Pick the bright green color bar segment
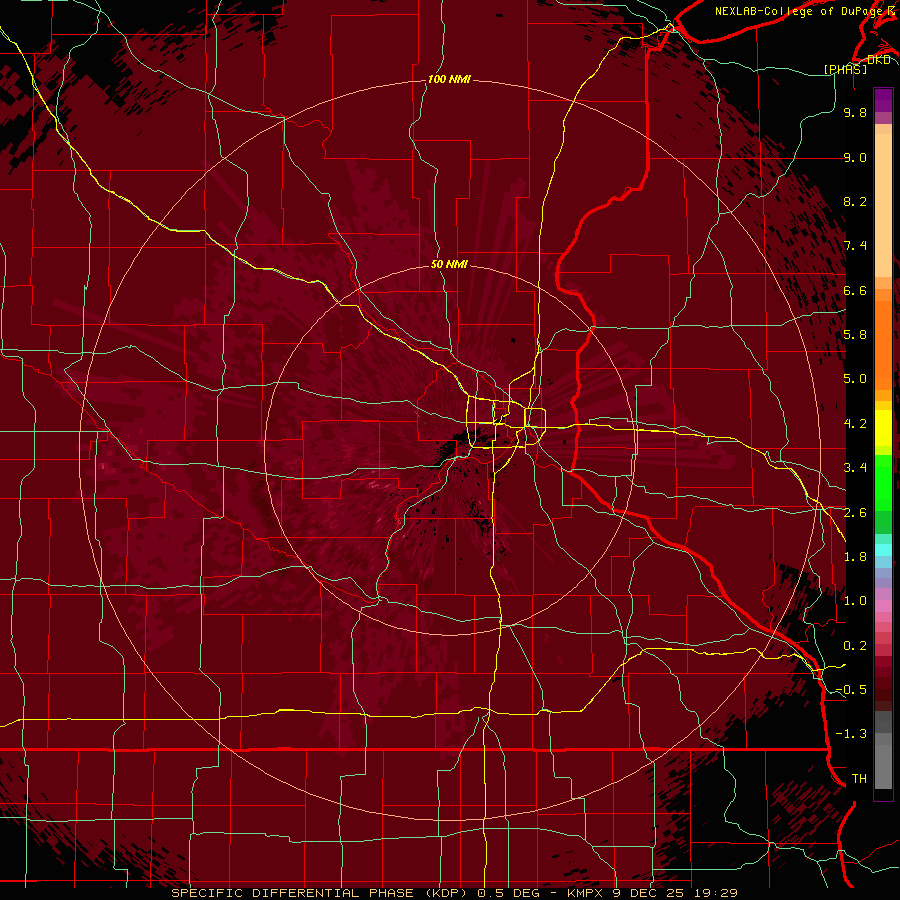This screenshot has height=900, width=900. point(883,482)
